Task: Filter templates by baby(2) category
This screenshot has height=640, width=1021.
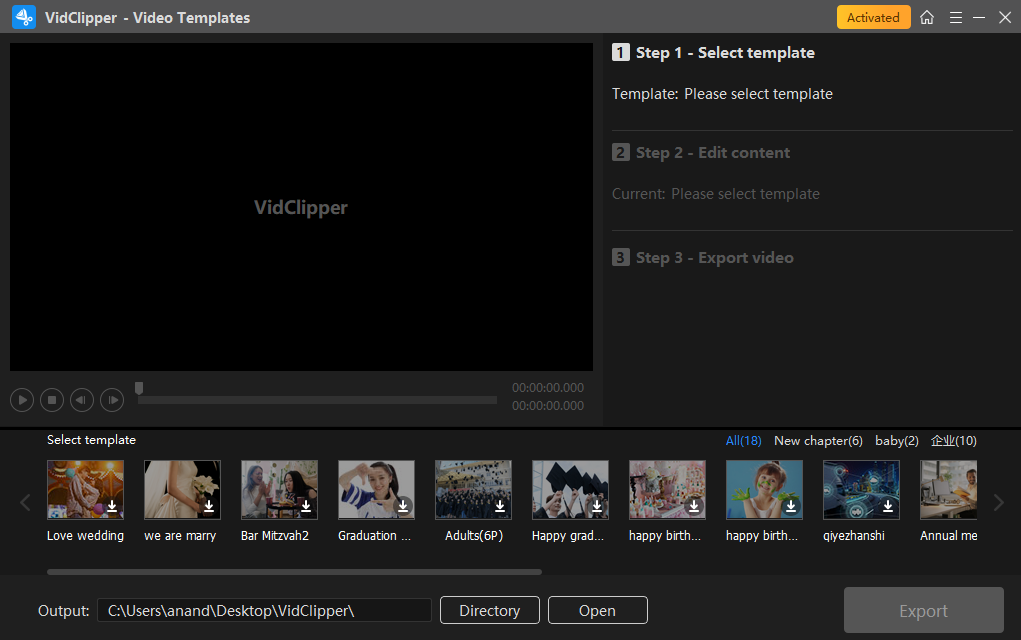Action: coord(896,441)
